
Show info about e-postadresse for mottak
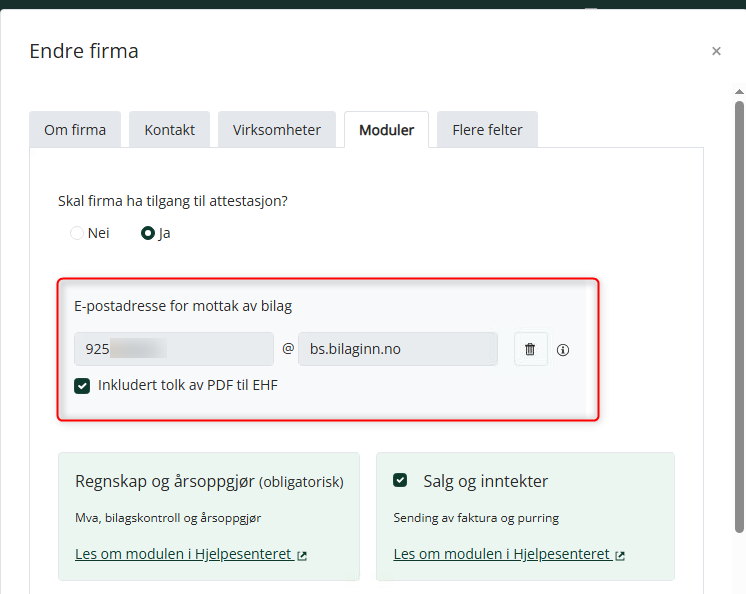tap(563, 350)
